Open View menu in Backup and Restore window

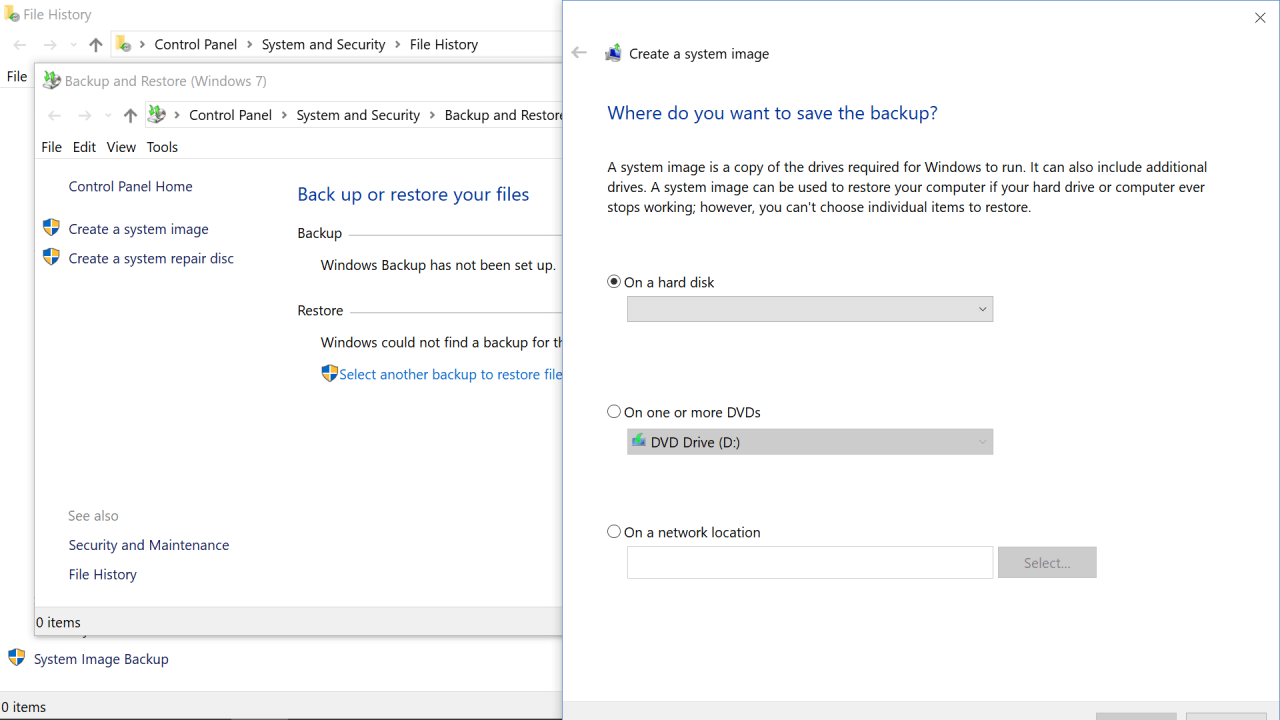pos(121,147)
